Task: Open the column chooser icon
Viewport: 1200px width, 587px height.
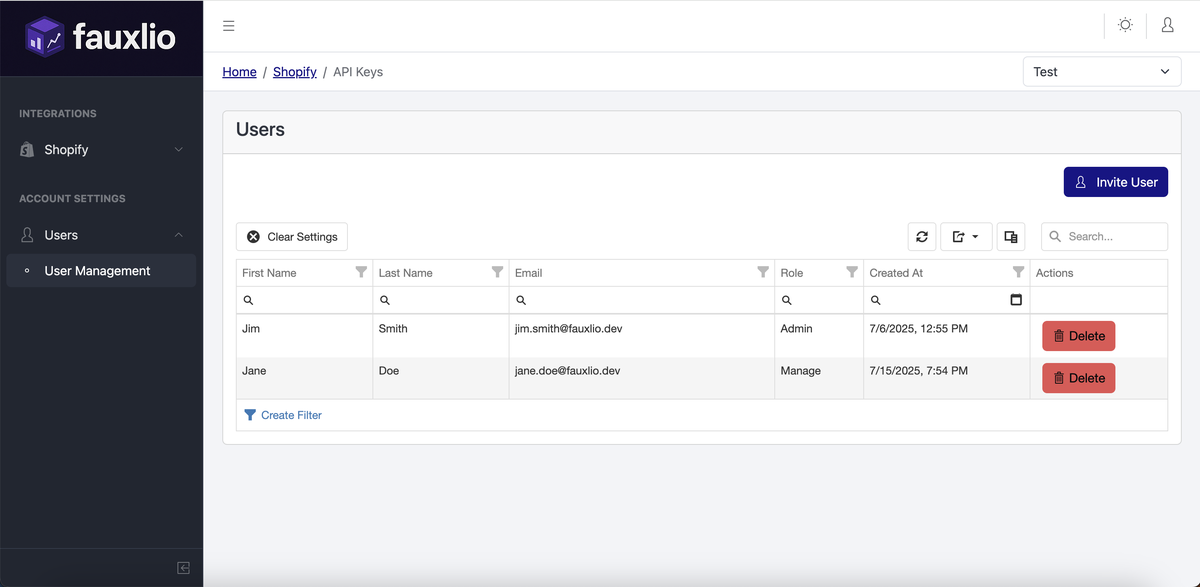Action: (x=1011, y=237)
